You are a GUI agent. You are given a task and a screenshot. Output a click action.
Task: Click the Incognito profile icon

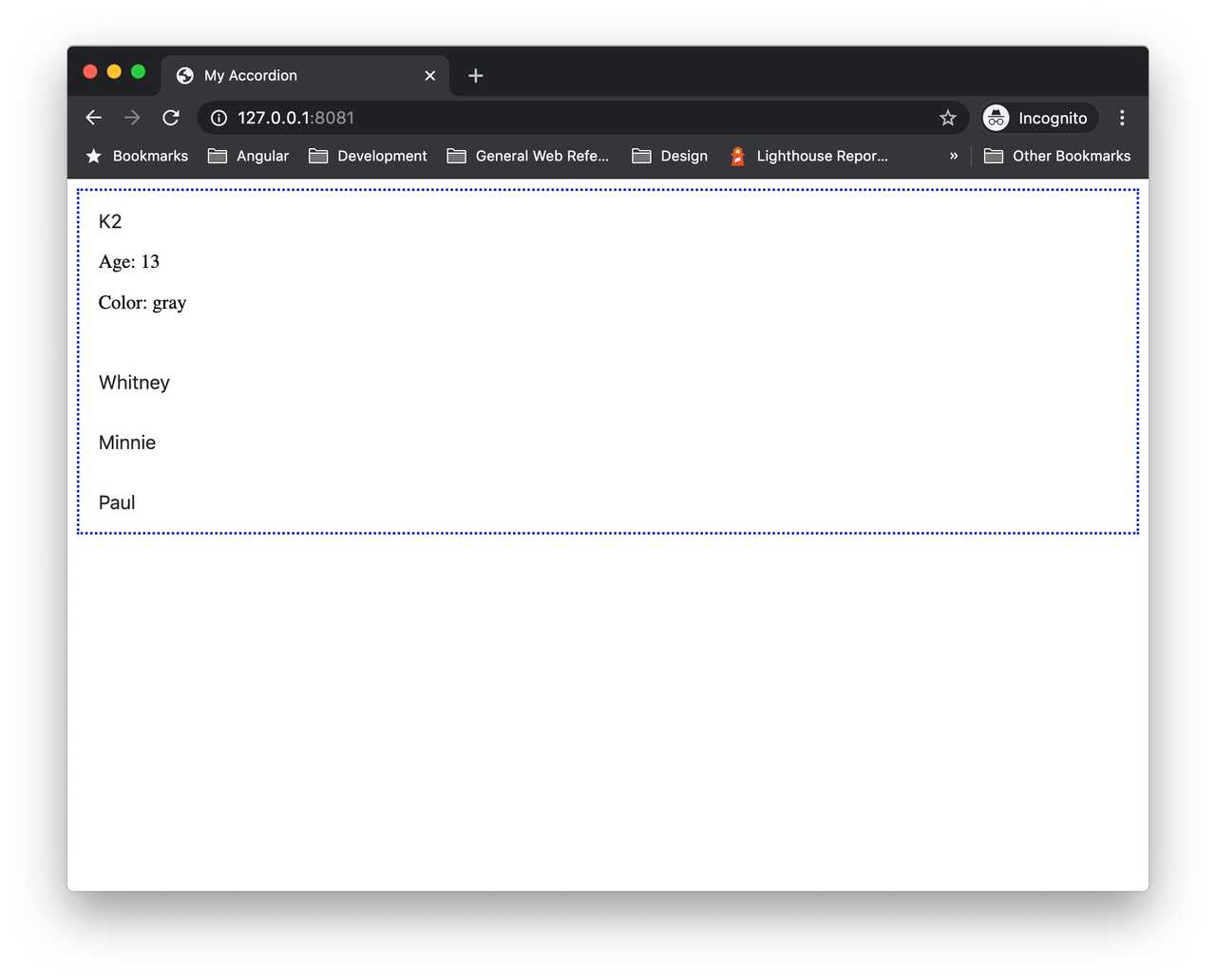click(995, 118)
